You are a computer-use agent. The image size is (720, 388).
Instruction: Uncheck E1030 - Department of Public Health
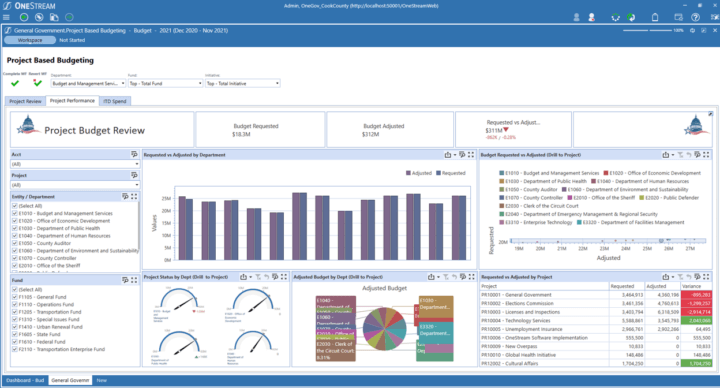(15, 228)
